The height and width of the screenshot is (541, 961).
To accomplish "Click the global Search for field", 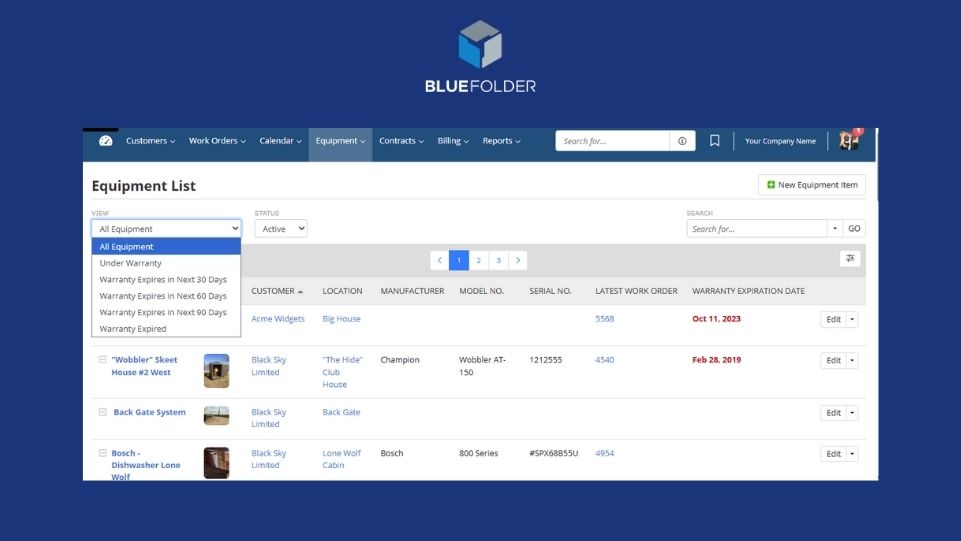I will (612, 141).
